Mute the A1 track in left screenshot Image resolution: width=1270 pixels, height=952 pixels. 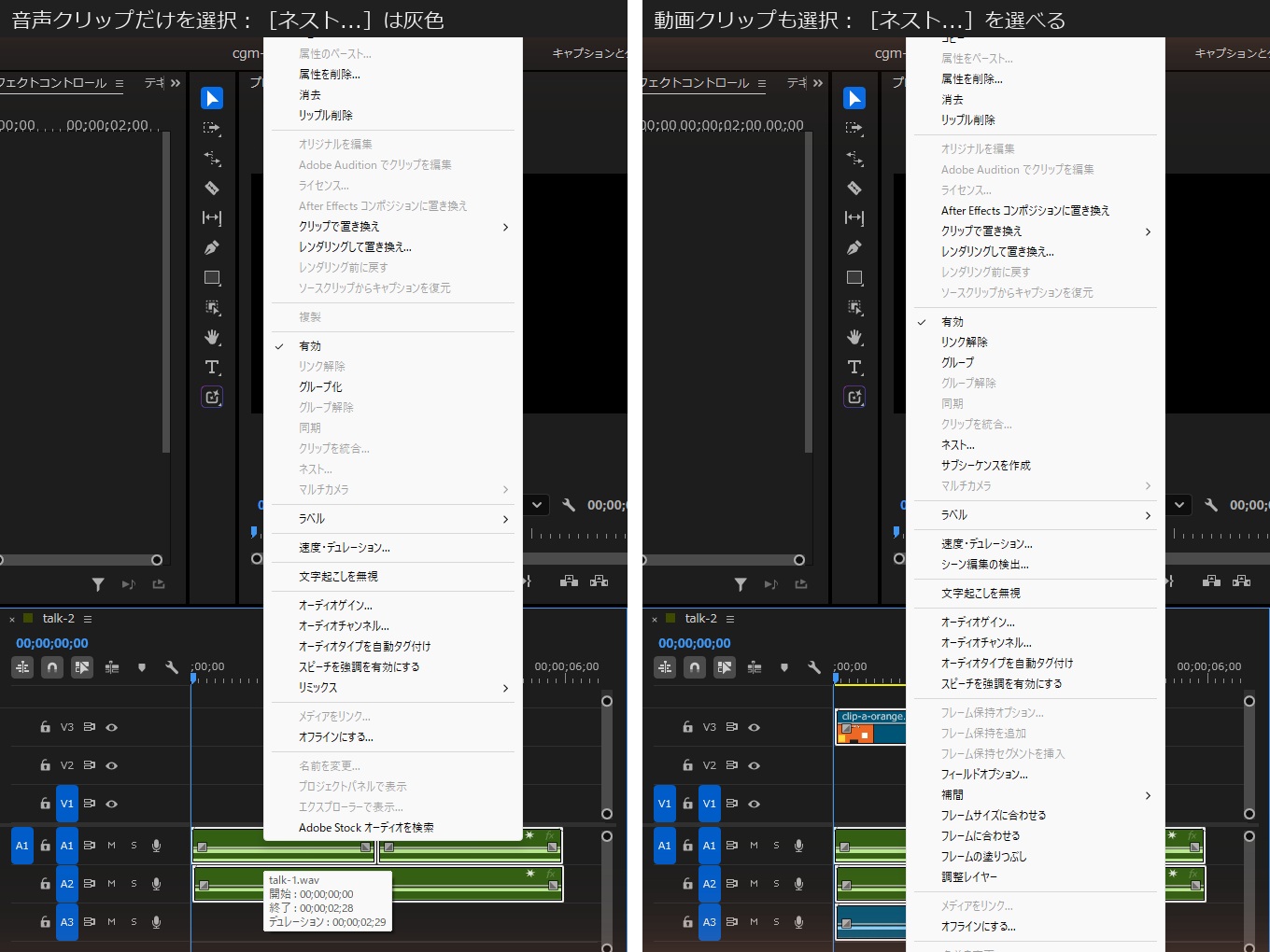[x=111, y=846]
